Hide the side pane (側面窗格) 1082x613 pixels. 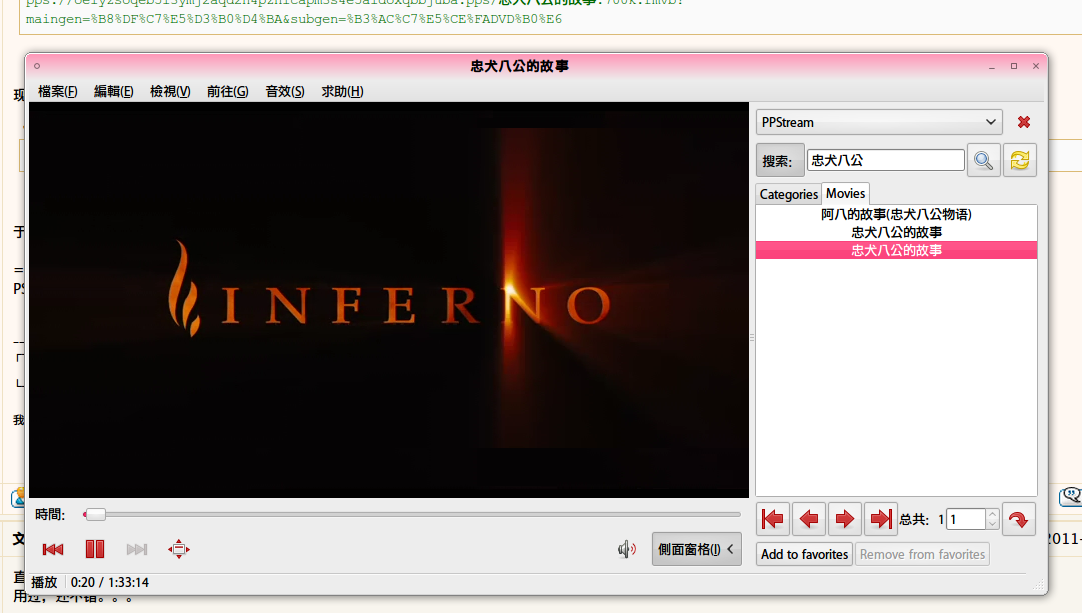coord(696,549)
